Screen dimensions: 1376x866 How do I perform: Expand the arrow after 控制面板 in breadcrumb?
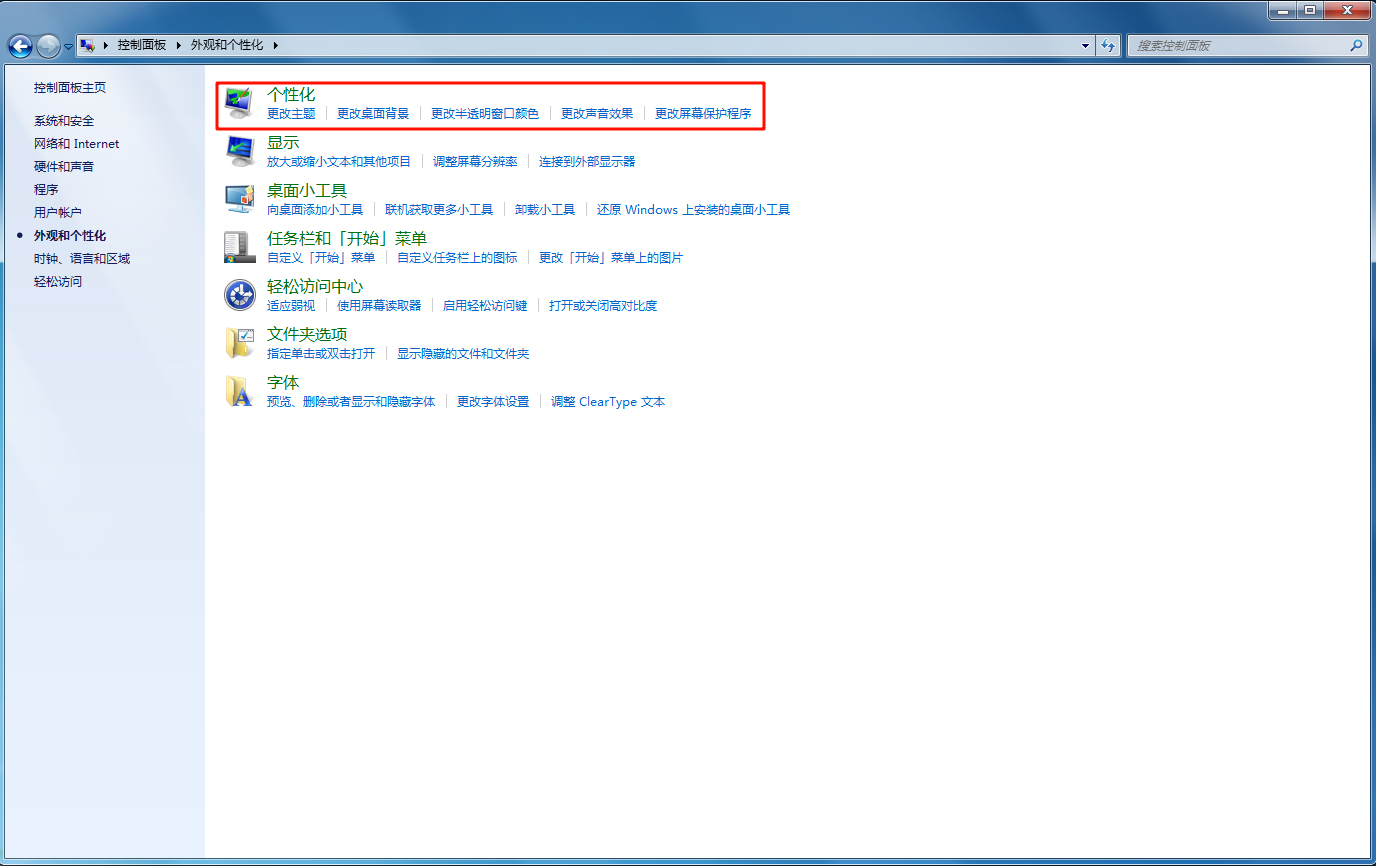pos(180,46)
